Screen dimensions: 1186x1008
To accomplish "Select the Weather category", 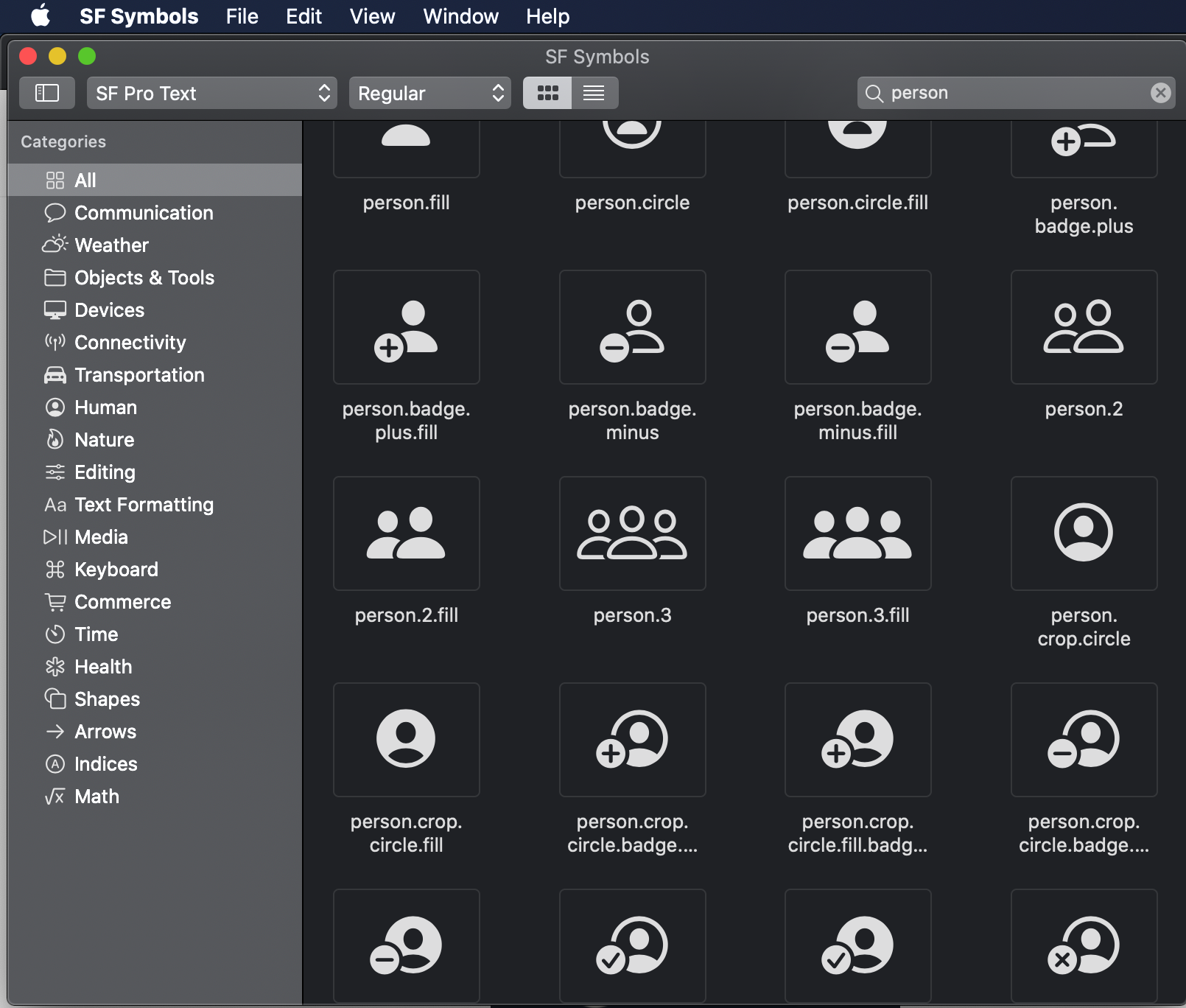I will click(x=155, y=245).
